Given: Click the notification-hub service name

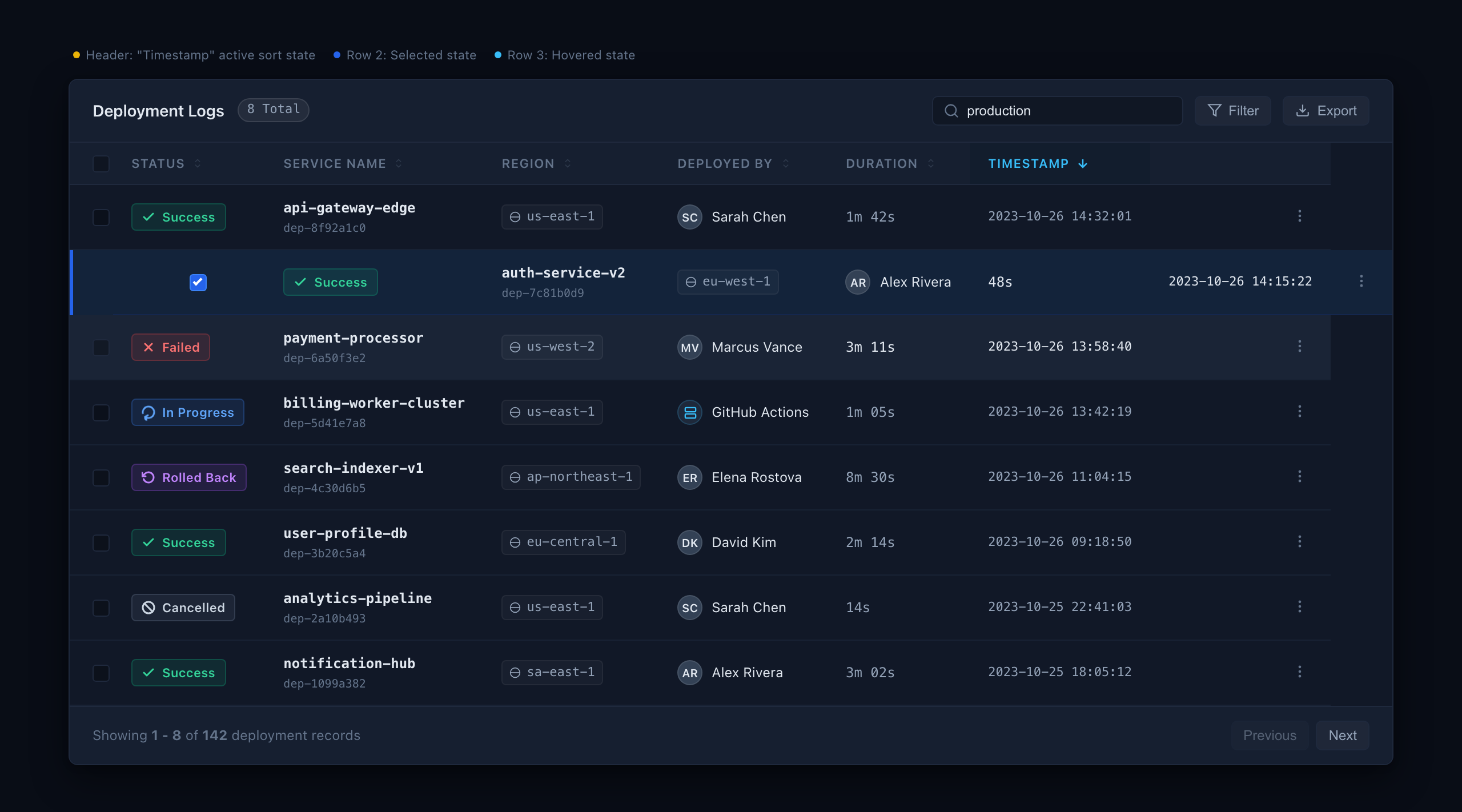Looking at the screenshot, I should 350,664.
